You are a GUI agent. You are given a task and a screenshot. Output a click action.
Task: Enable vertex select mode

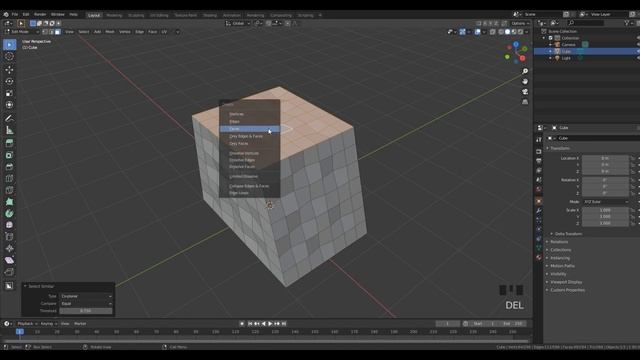tap(45, 32)
